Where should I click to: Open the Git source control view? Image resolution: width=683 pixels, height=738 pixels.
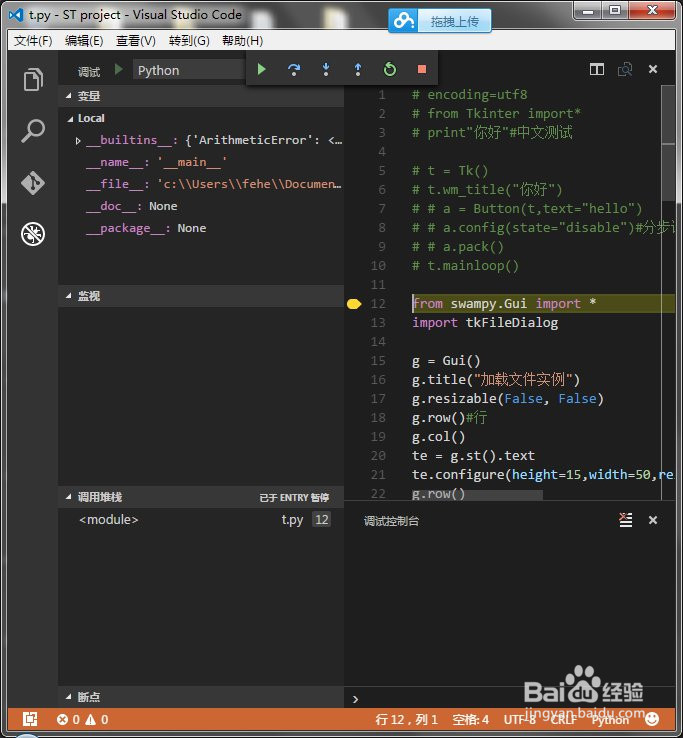33,182
